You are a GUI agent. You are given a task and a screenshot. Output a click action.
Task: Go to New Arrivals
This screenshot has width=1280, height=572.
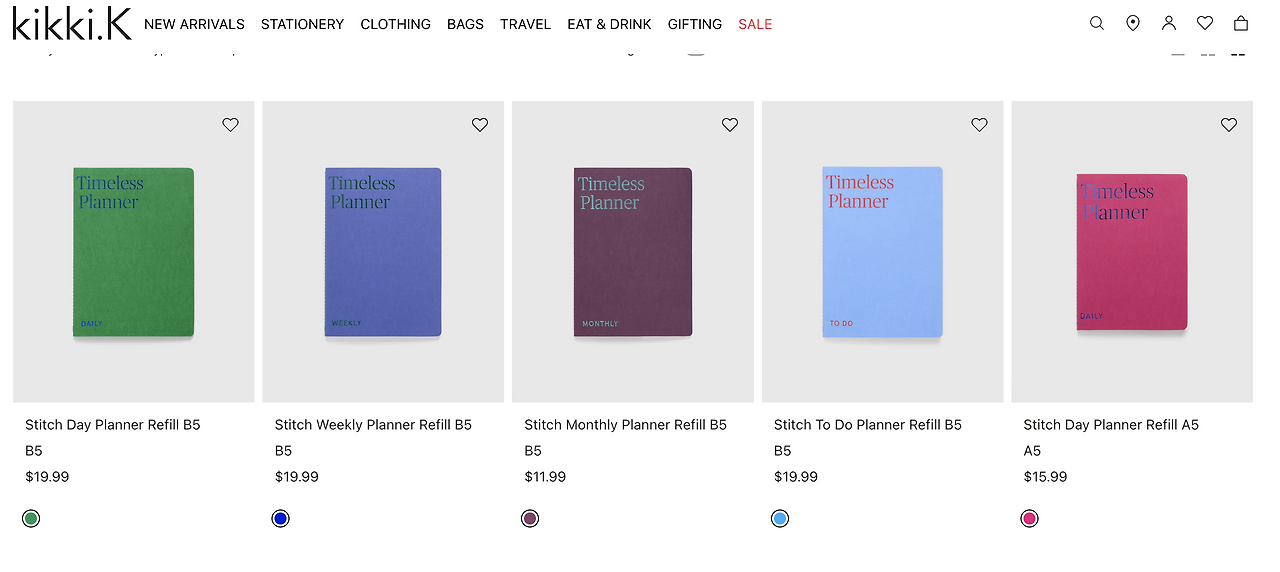(194, 24)
